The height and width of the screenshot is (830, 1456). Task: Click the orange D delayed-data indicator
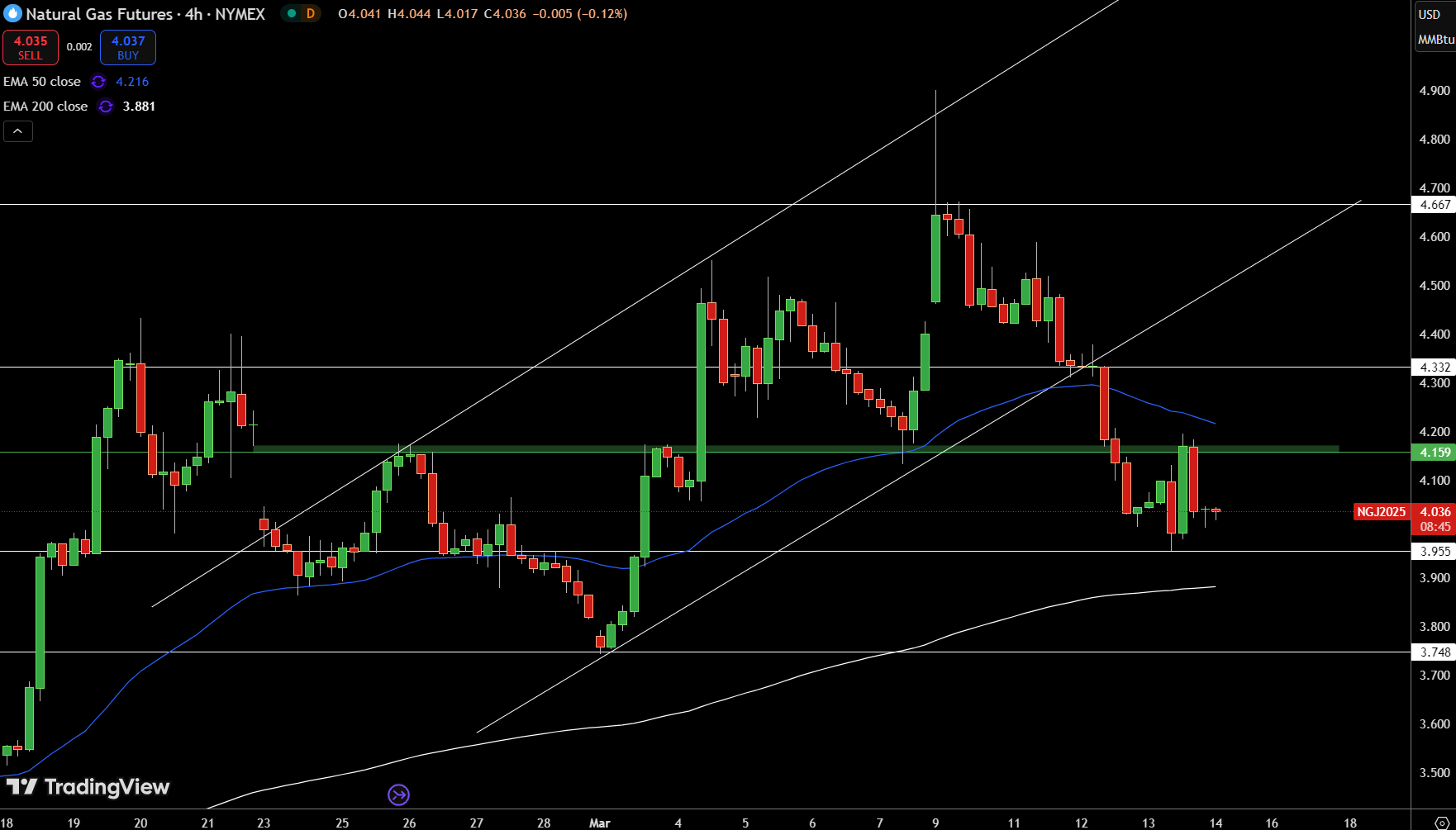(x=311, y=13)
